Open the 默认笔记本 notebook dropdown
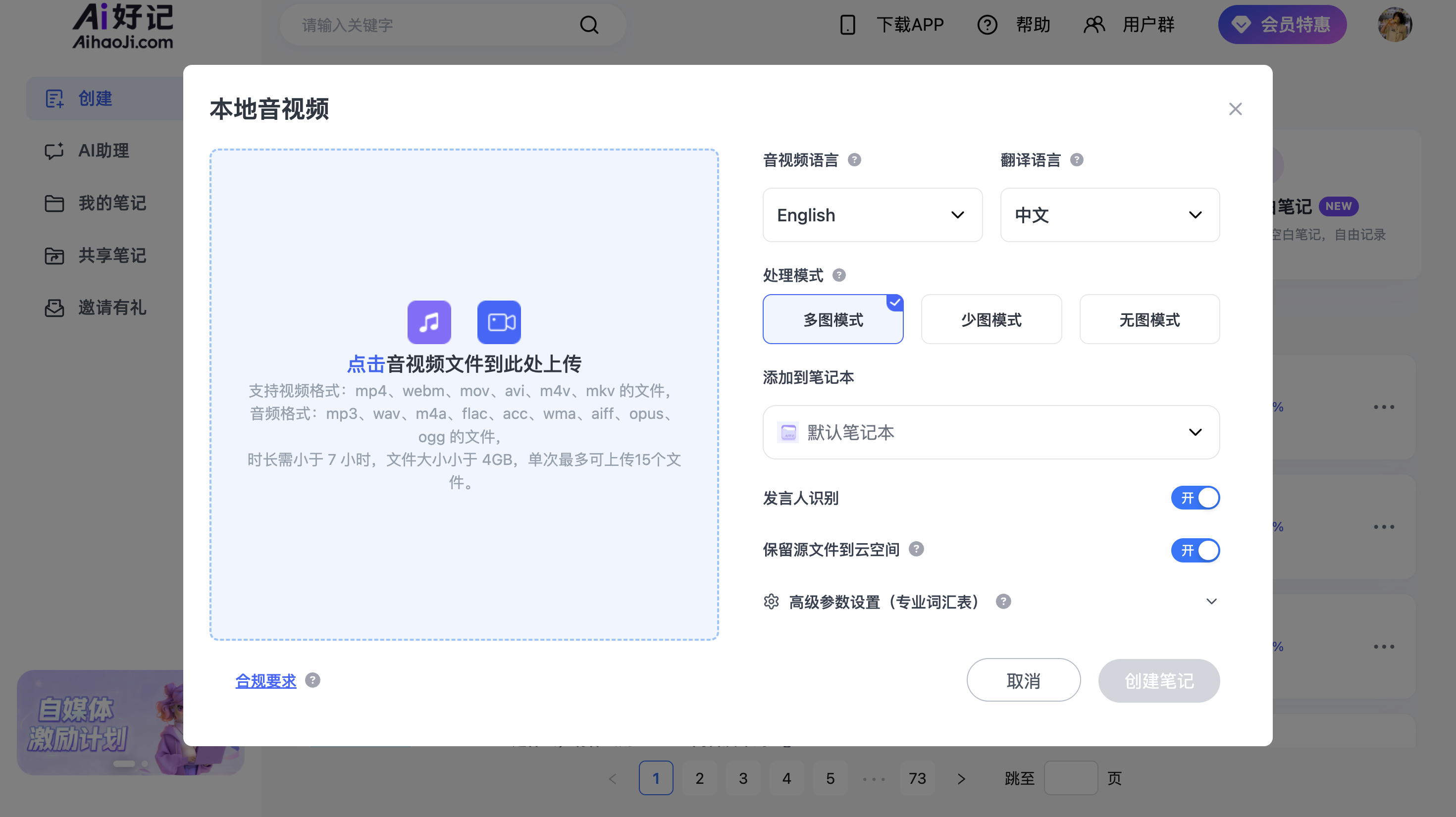 (991, 432)
